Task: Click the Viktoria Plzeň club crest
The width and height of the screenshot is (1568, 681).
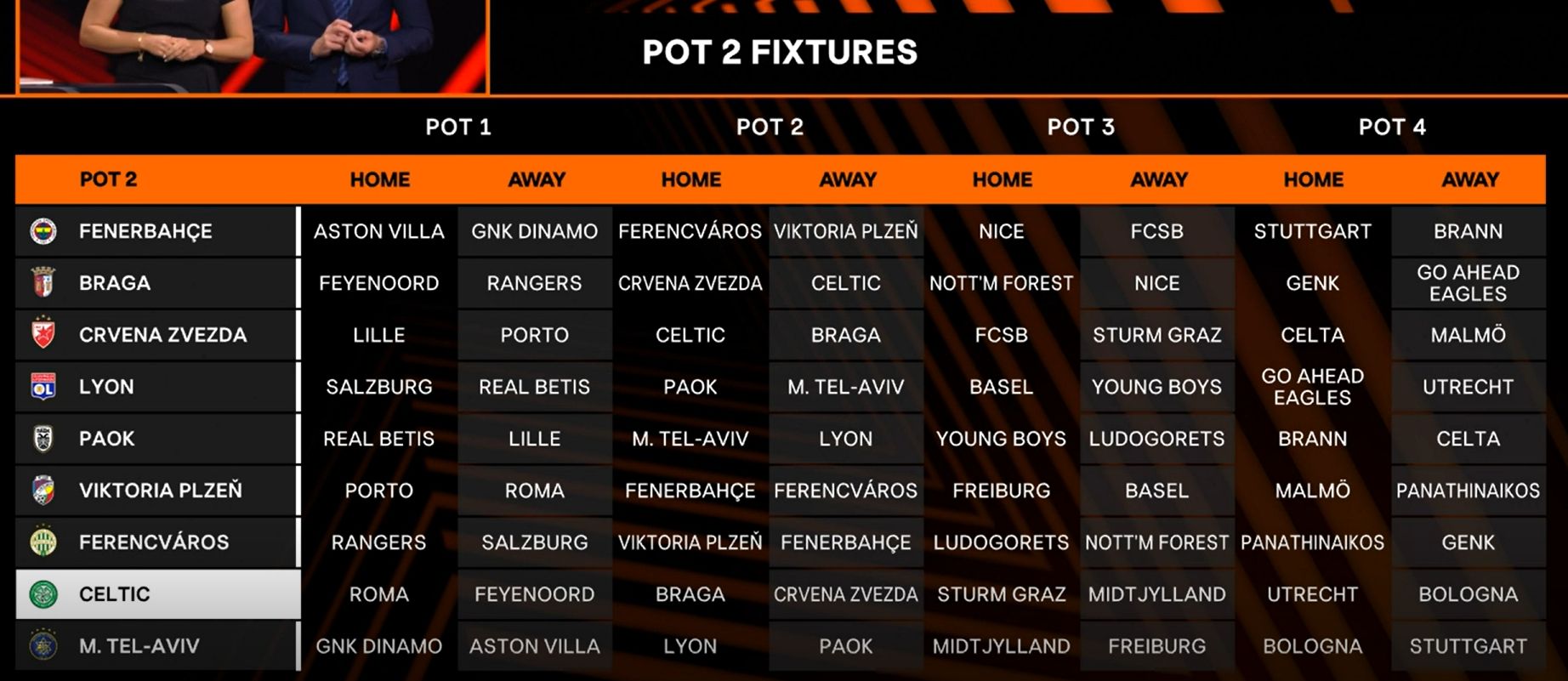Action: pyautogui.click(x=43, y=491)
